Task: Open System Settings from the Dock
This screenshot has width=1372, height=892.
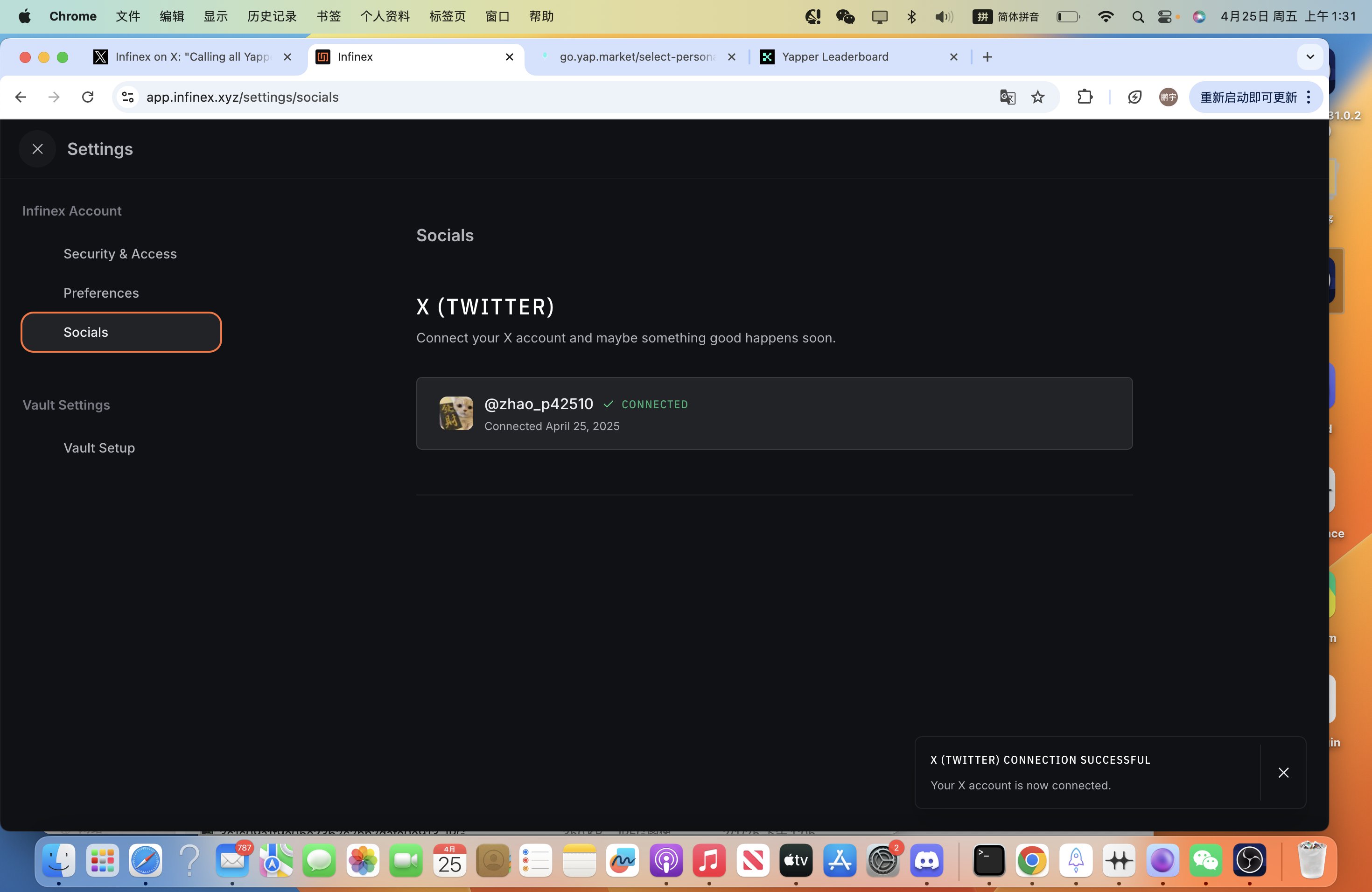Action: tap(882, 860)
